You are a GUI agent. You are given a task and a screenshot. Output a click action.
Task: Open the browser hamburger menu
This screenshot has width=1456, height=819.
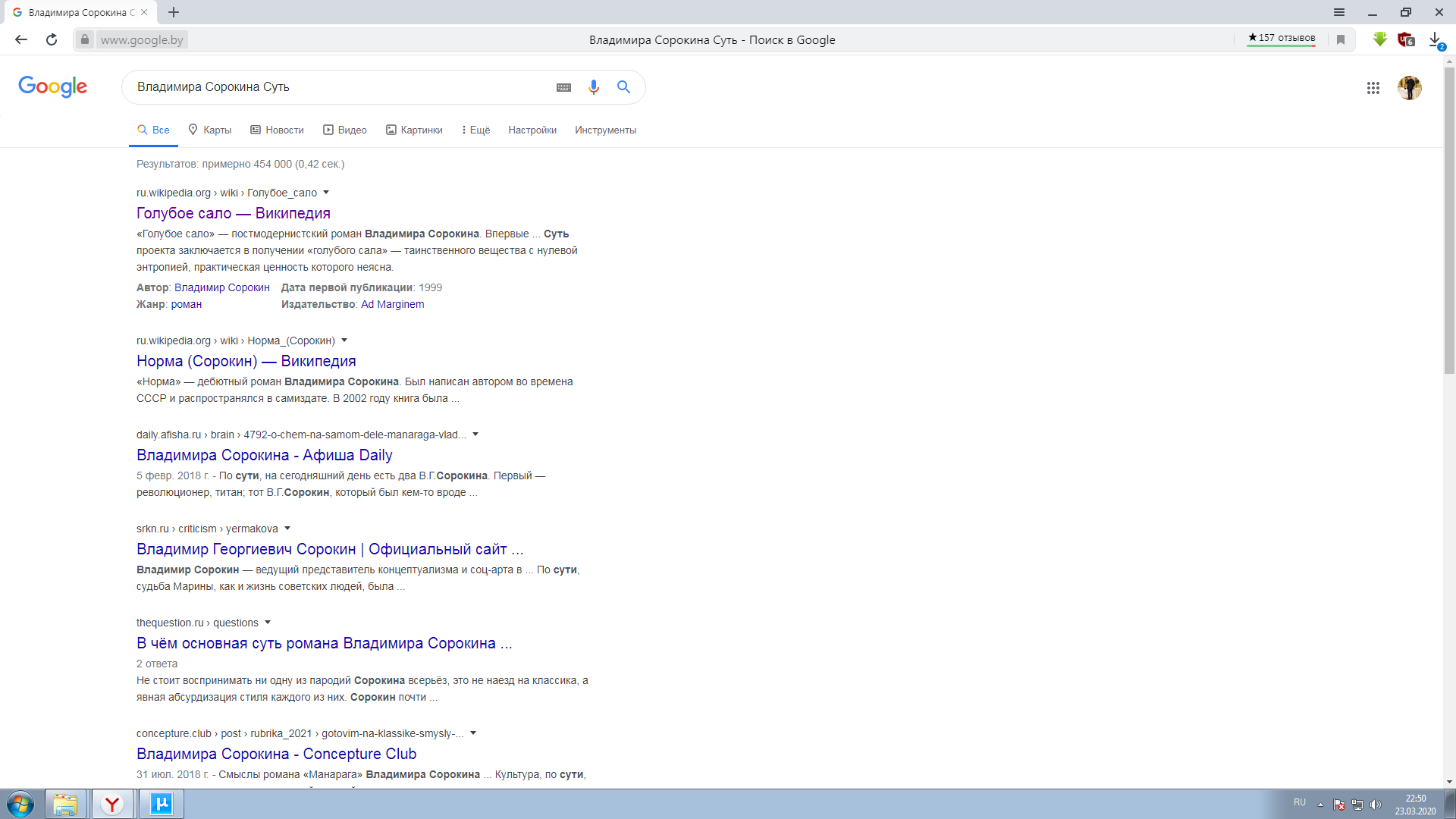[1339, 12]
